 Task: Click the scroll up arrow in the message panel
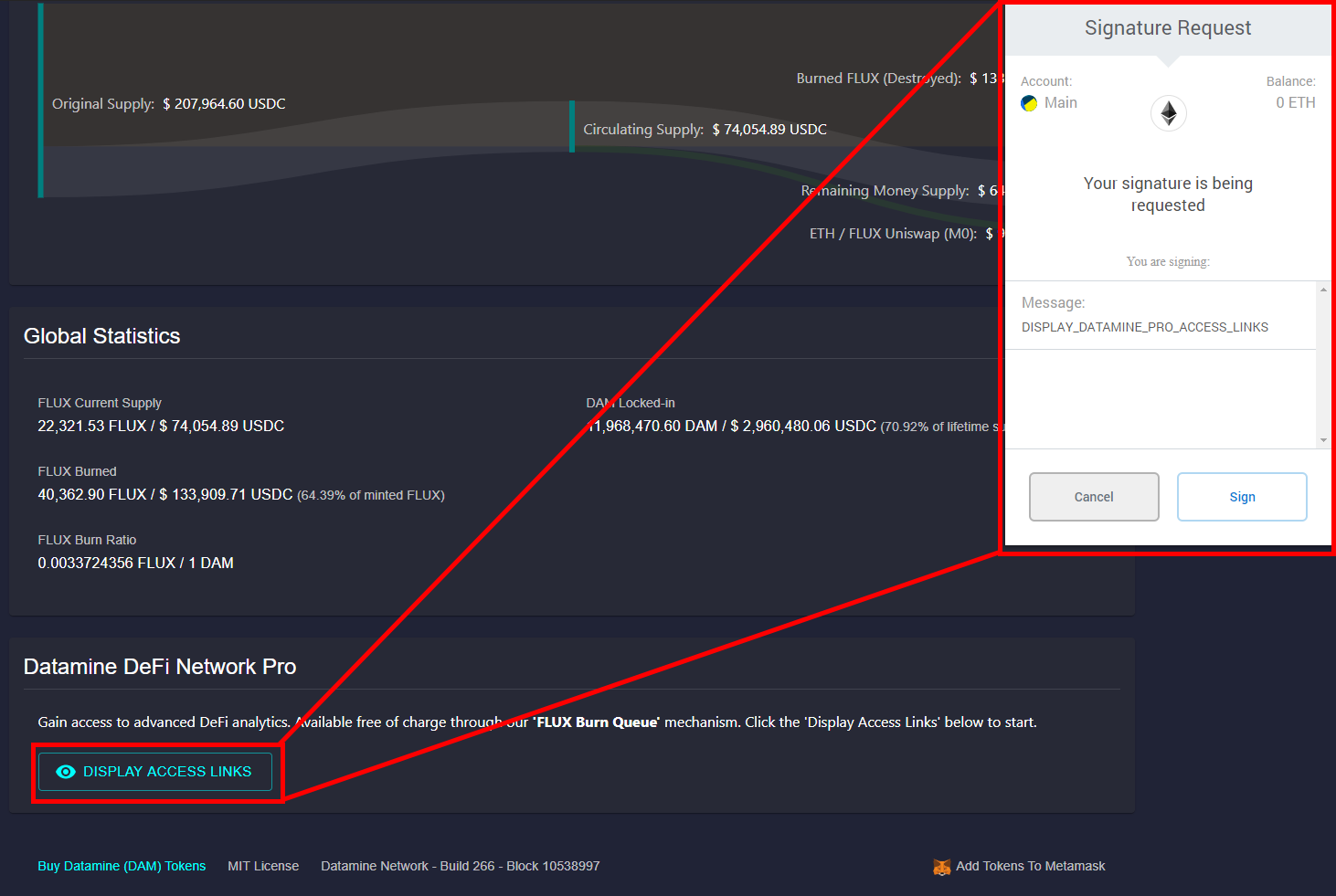click(x=1323, y=290)
